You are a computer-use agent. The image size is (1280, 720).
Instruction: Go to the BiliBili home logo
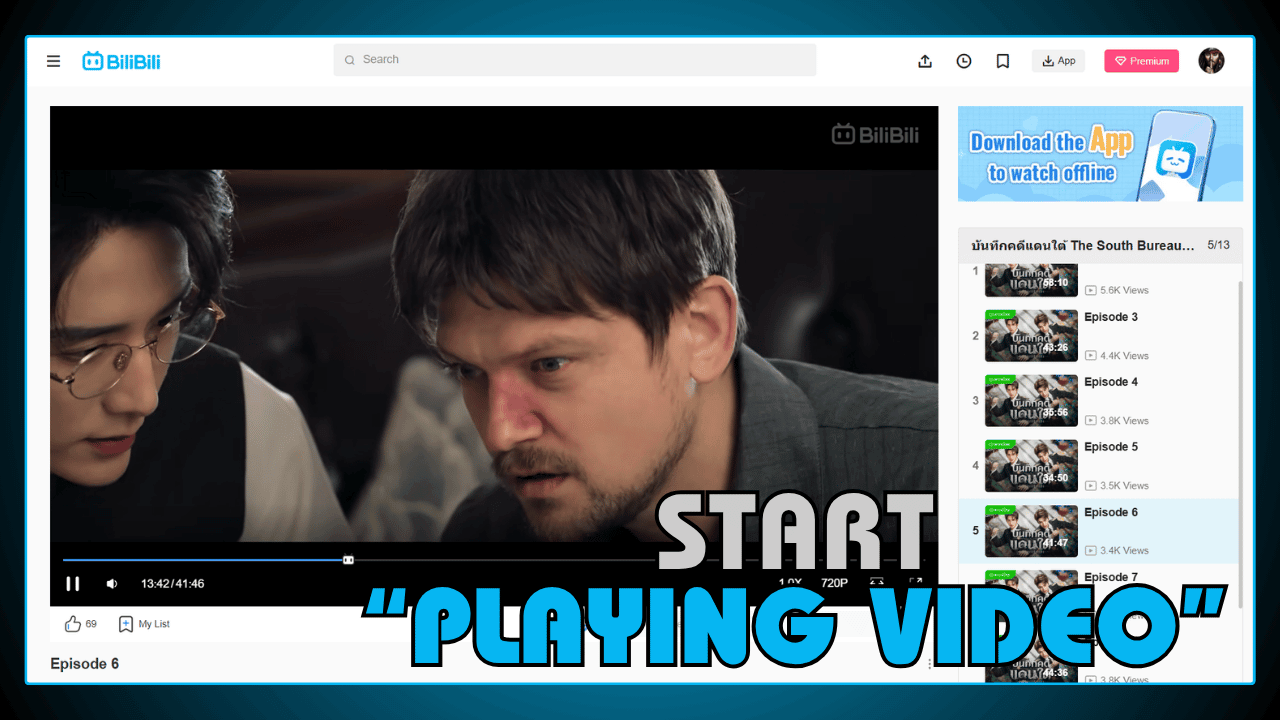(x=121, y=61)
